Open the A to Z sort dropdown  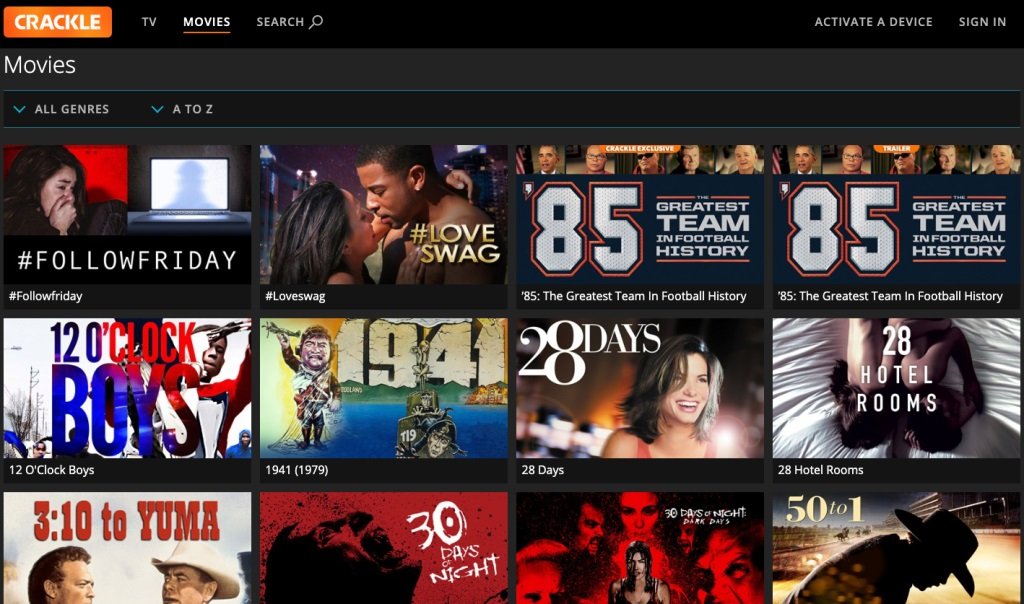(182, 109)
